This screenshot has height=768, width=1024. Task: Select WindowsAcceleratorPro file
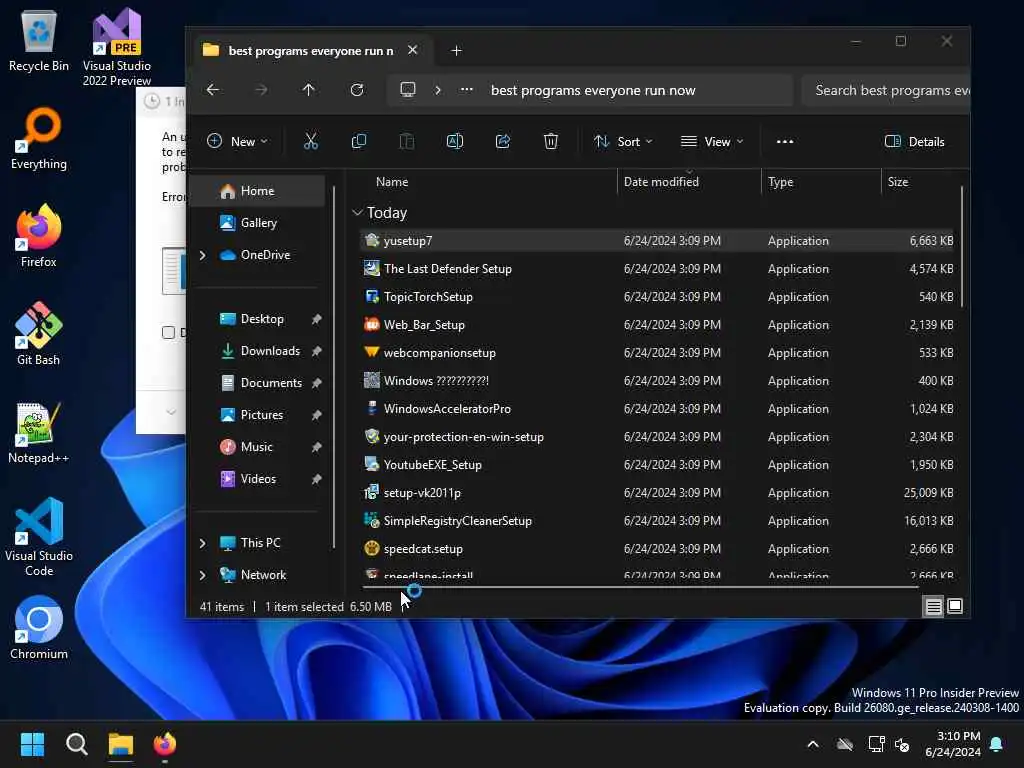pyautogui.click(x=657, y=409)
